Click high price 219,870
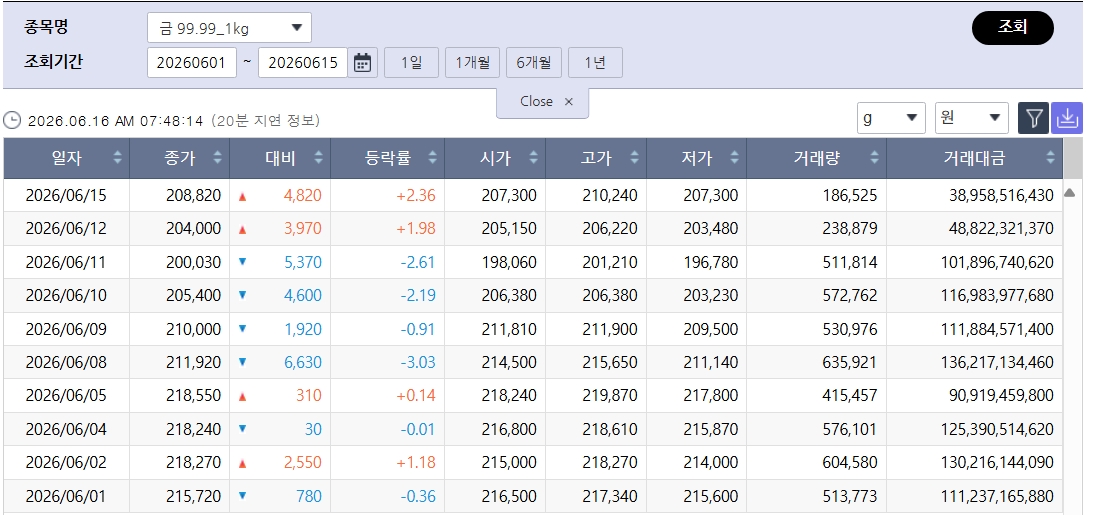Image resolution: width=1108 pixels, height=515 pixels. 610,396
